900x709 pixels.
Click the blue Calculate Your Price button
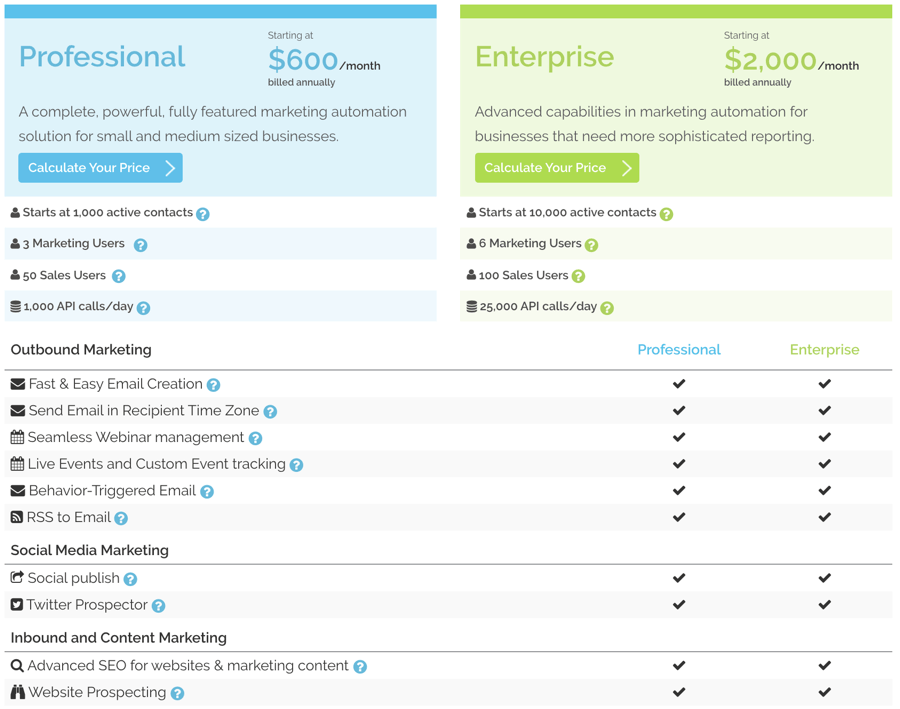click(x=100, y=168)
